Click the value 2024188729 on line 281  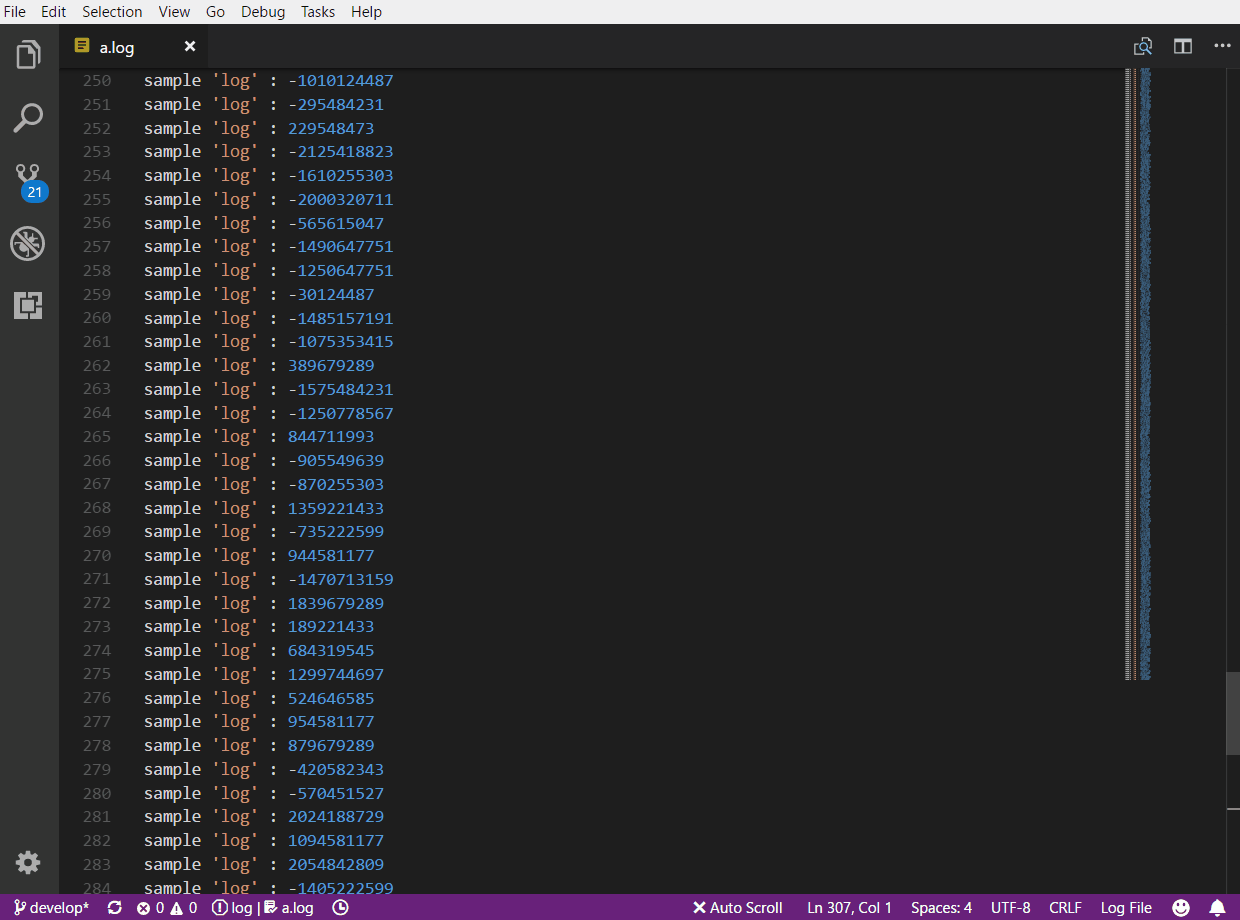pyautogui.click(x=336, y=817)
